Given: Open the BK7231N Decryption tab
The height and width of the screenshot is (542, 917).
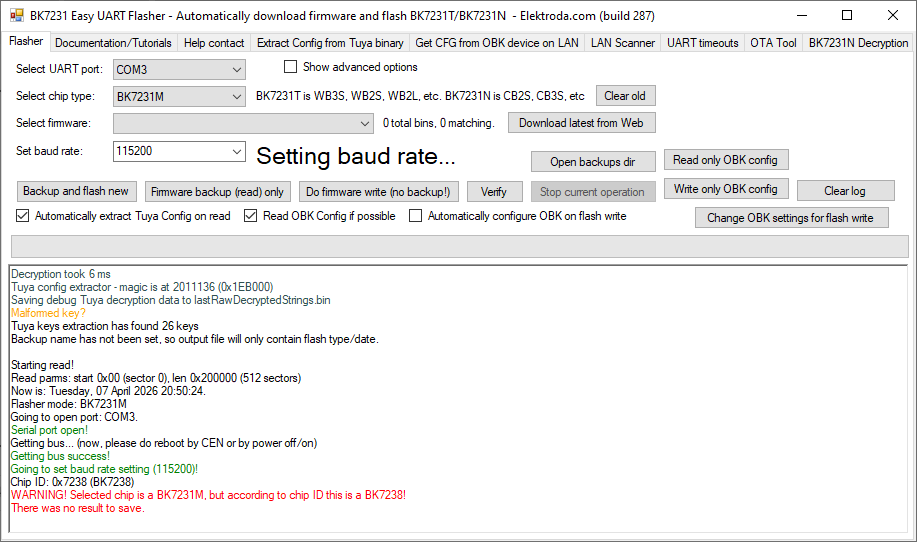Looking at the screenshot, I should 858,43.
